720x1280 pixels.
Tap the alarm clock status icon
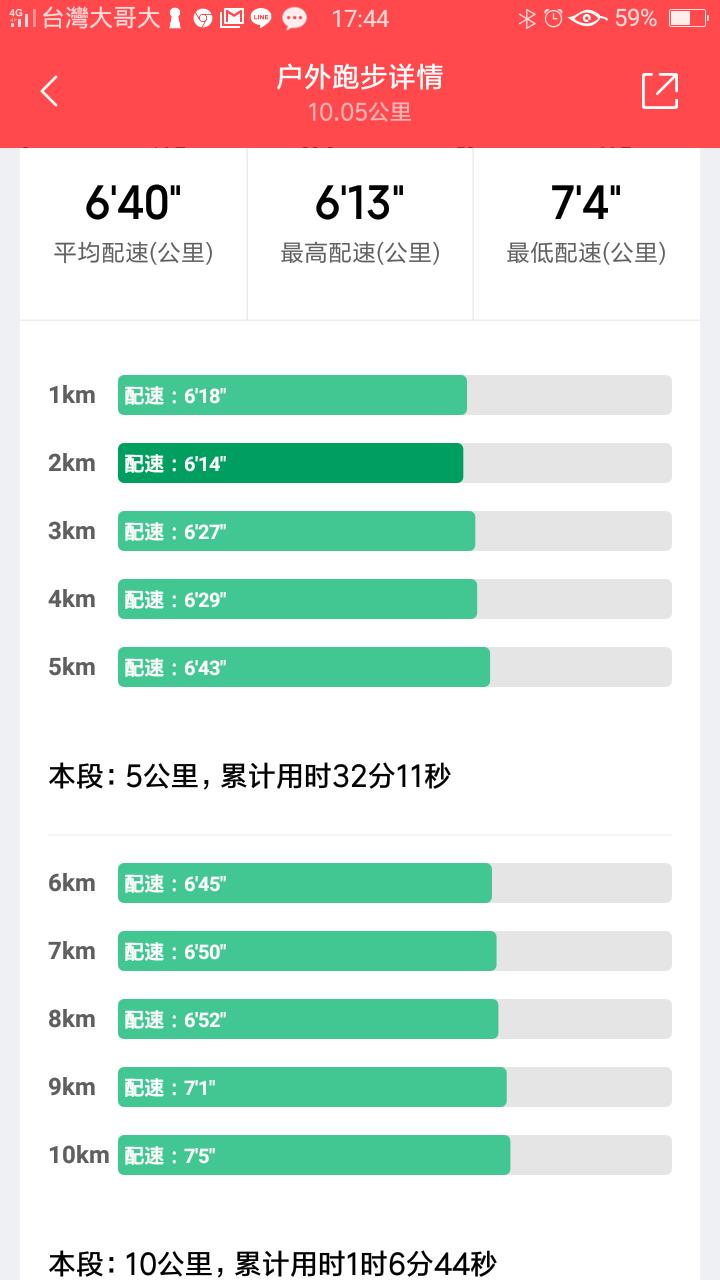(x=553, y=18)
